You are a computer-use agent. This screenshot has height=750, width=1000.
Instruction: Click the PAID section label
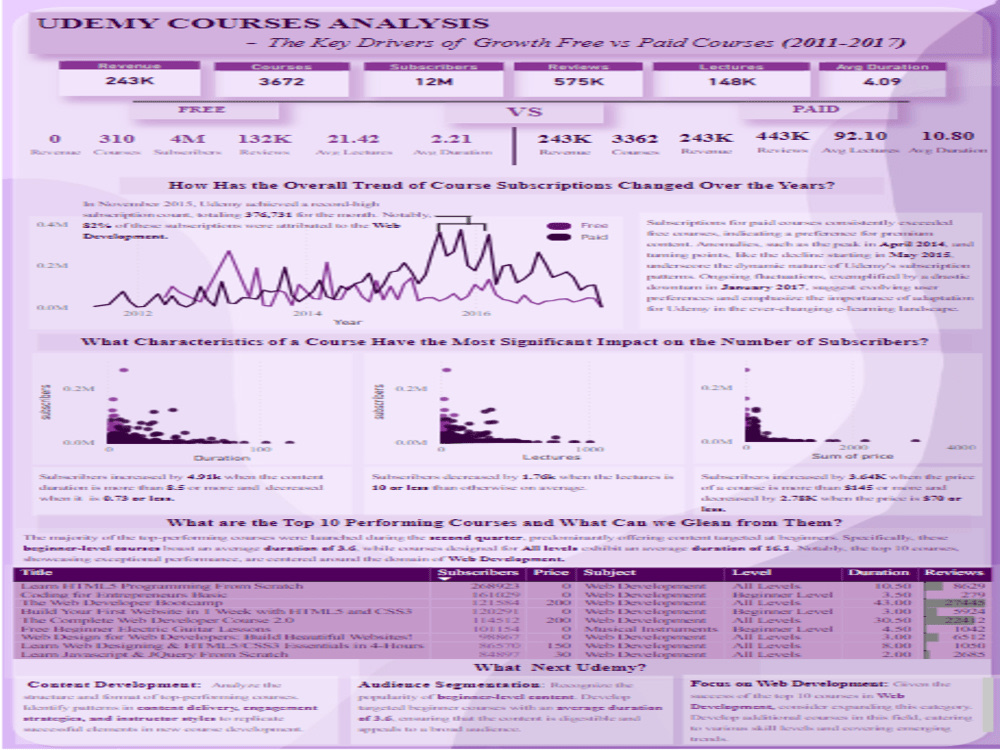816,109
